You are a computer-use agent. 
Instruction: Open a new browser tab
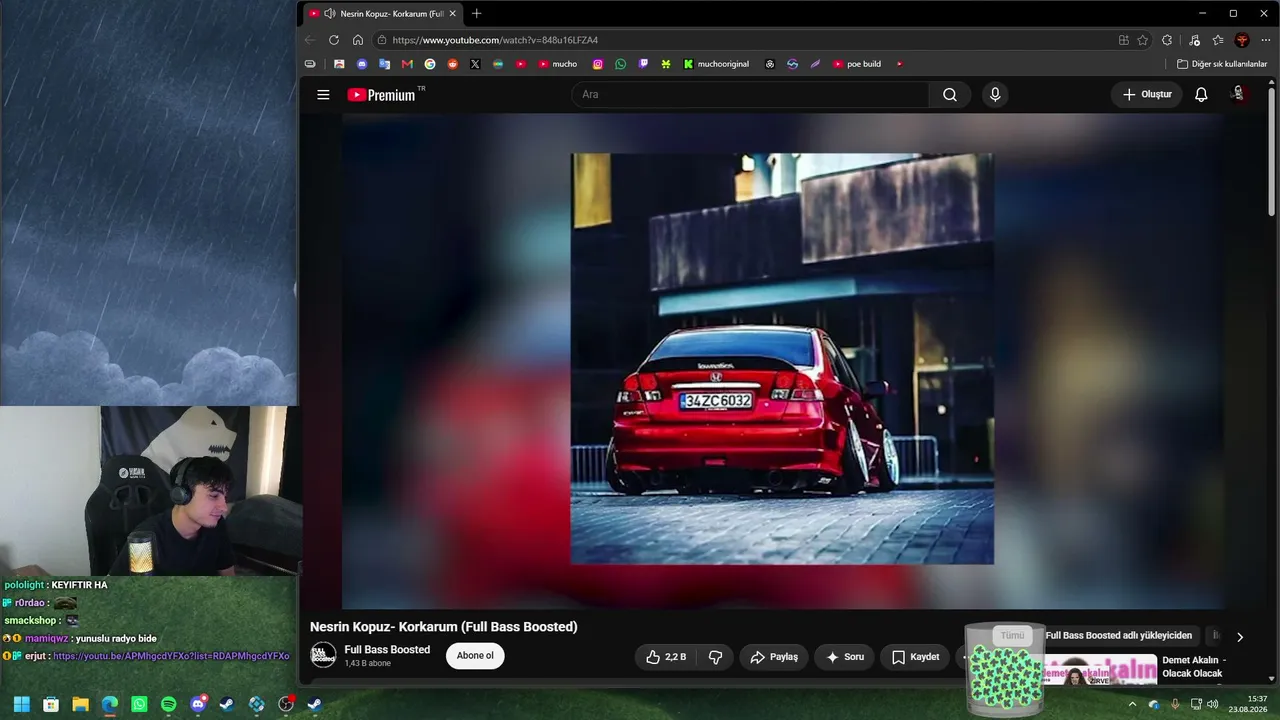pyautogui.click(x=476, y=14)
